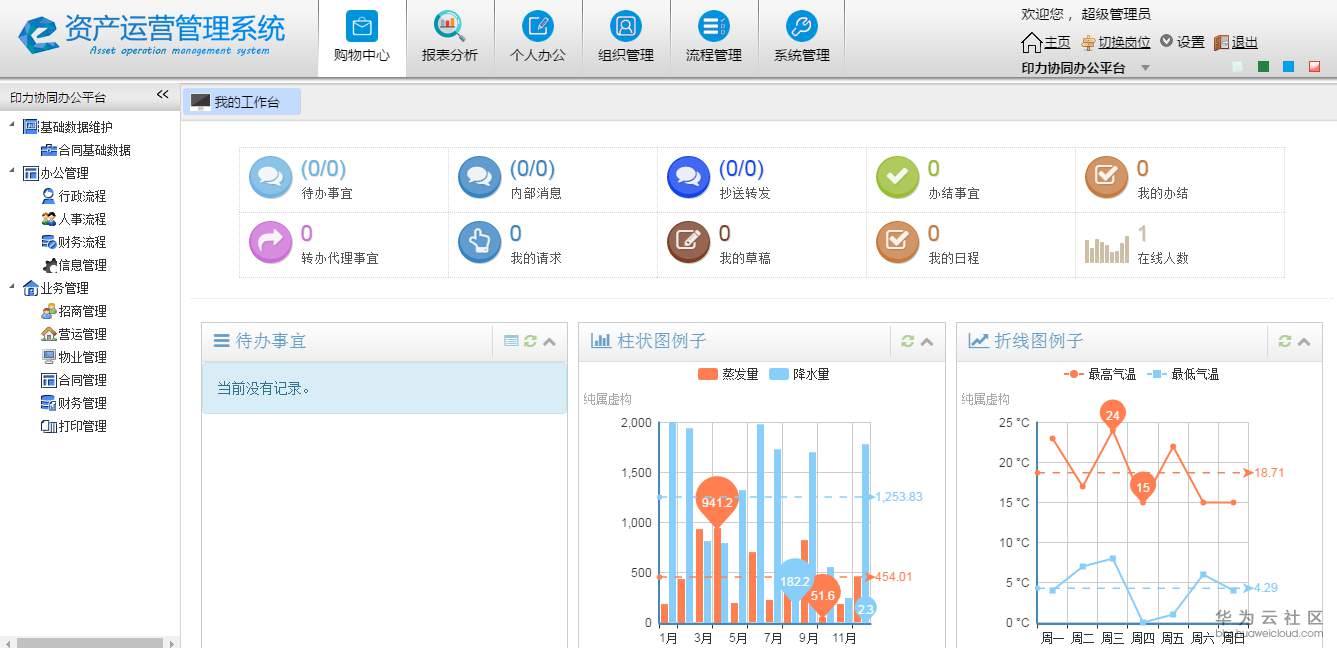Click the sidebar horizontal scrollbar
This screenshot has width=1337, height=648.
(90, 643)
